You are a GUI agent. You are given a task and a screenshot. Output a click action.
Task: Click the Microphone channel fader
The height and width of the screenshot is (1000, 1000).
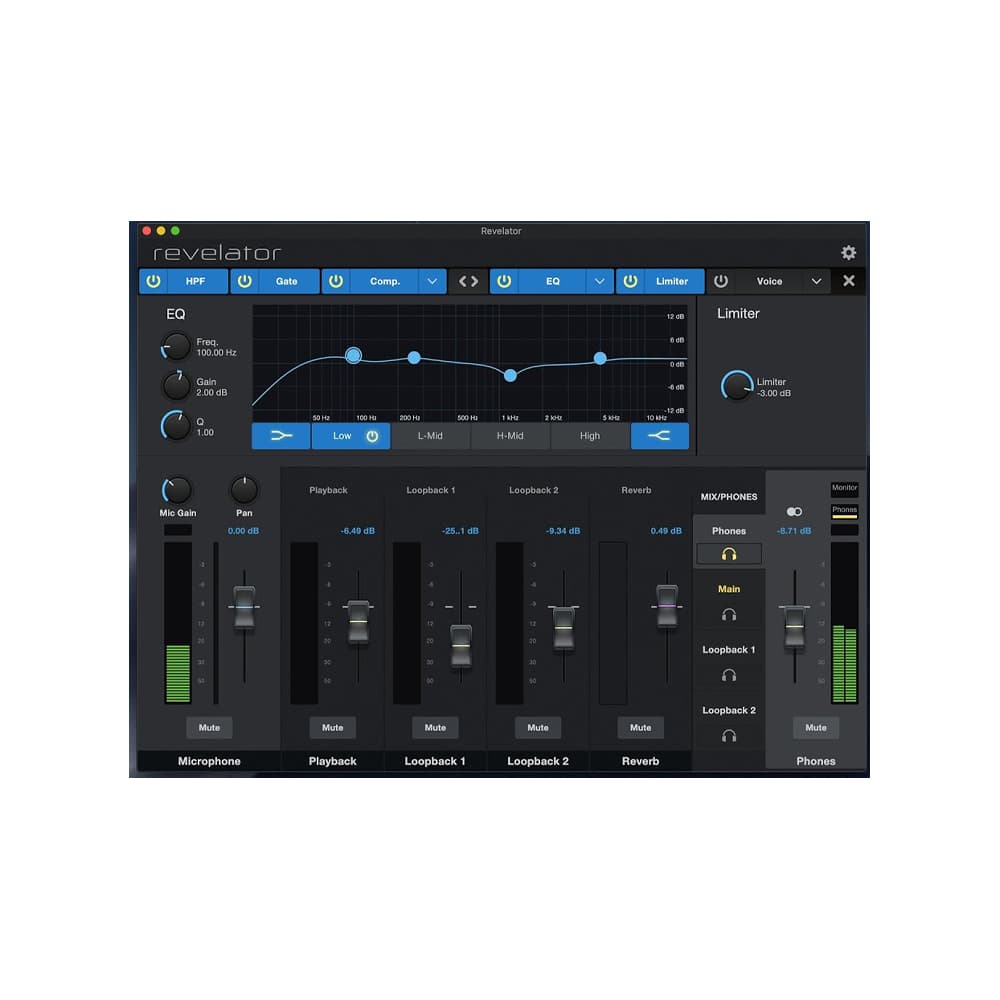point(244,607)
